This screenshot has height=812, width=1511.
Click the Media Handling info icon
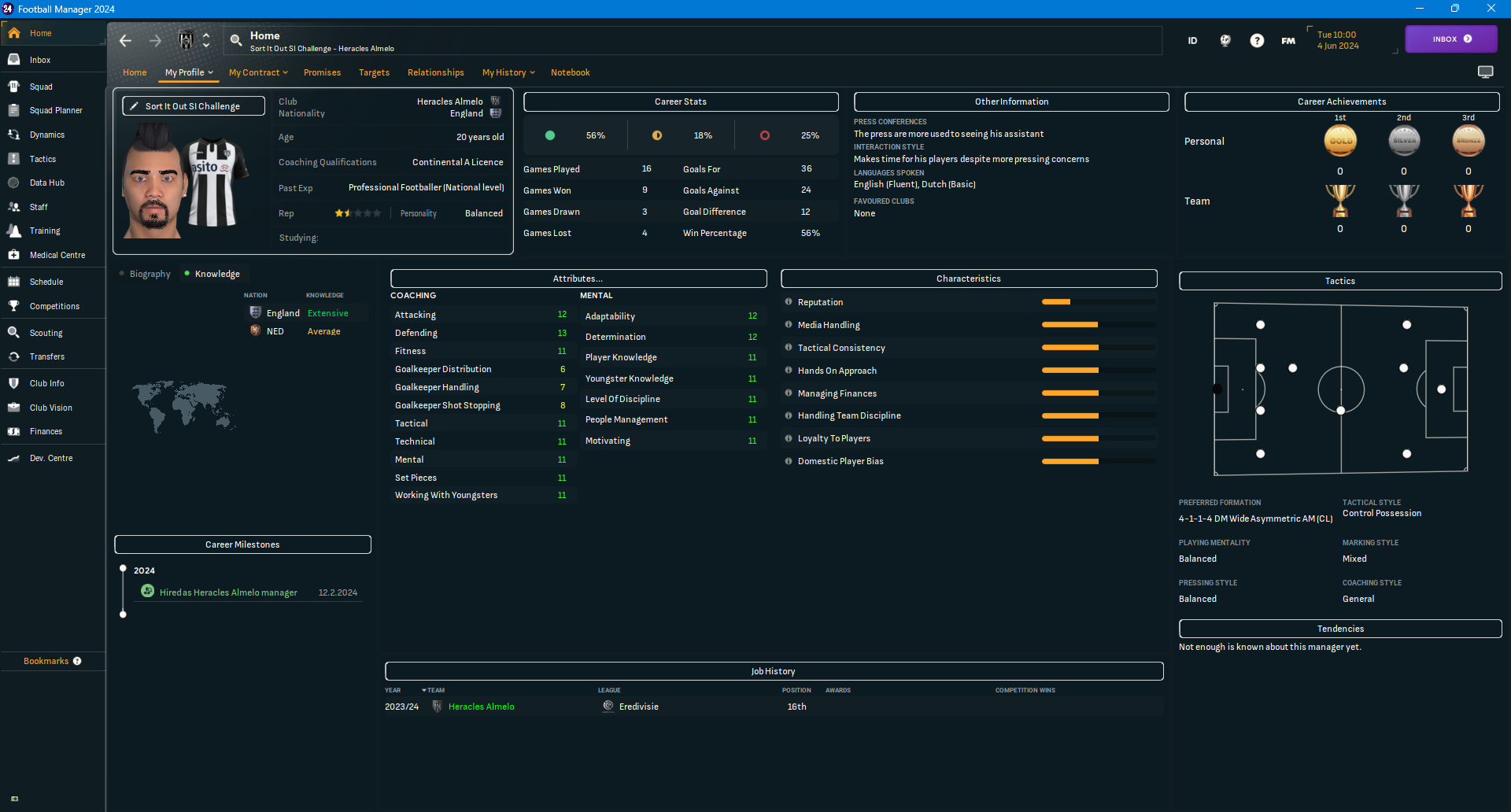789,325
